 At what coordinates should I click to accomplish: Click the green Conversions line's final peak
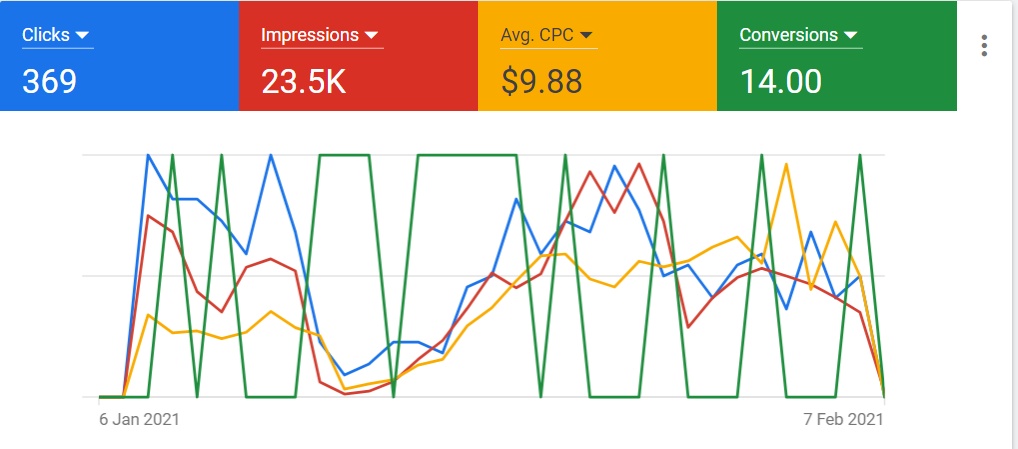[x=860, y=155]
